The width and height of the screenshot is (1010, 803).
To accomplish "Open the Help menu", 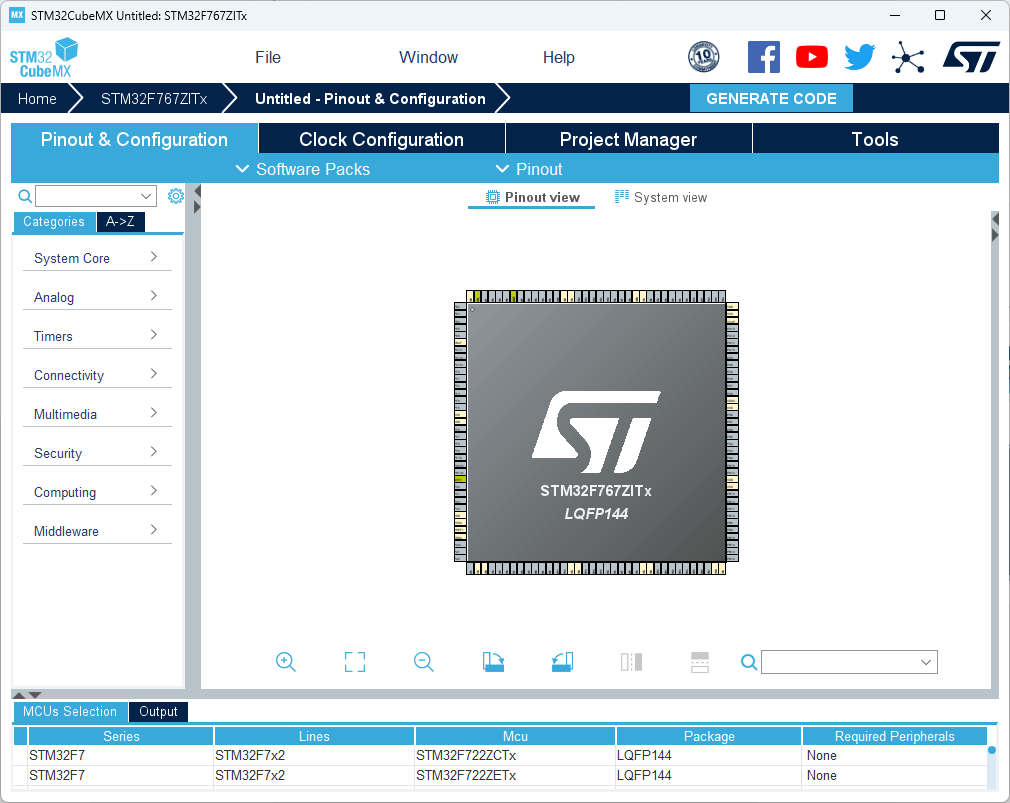I will pos(558,57).
